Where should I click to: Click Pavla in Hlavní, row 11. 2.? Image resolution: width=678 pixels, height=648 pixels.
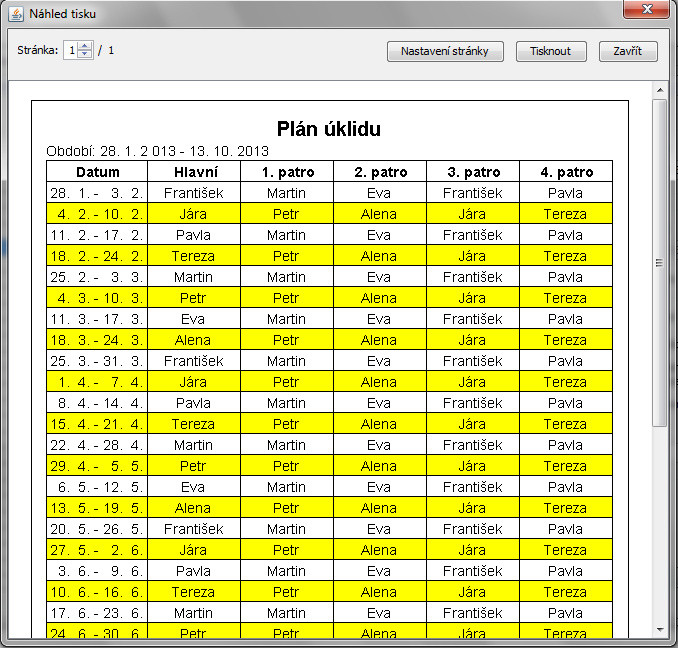(193, 235)
